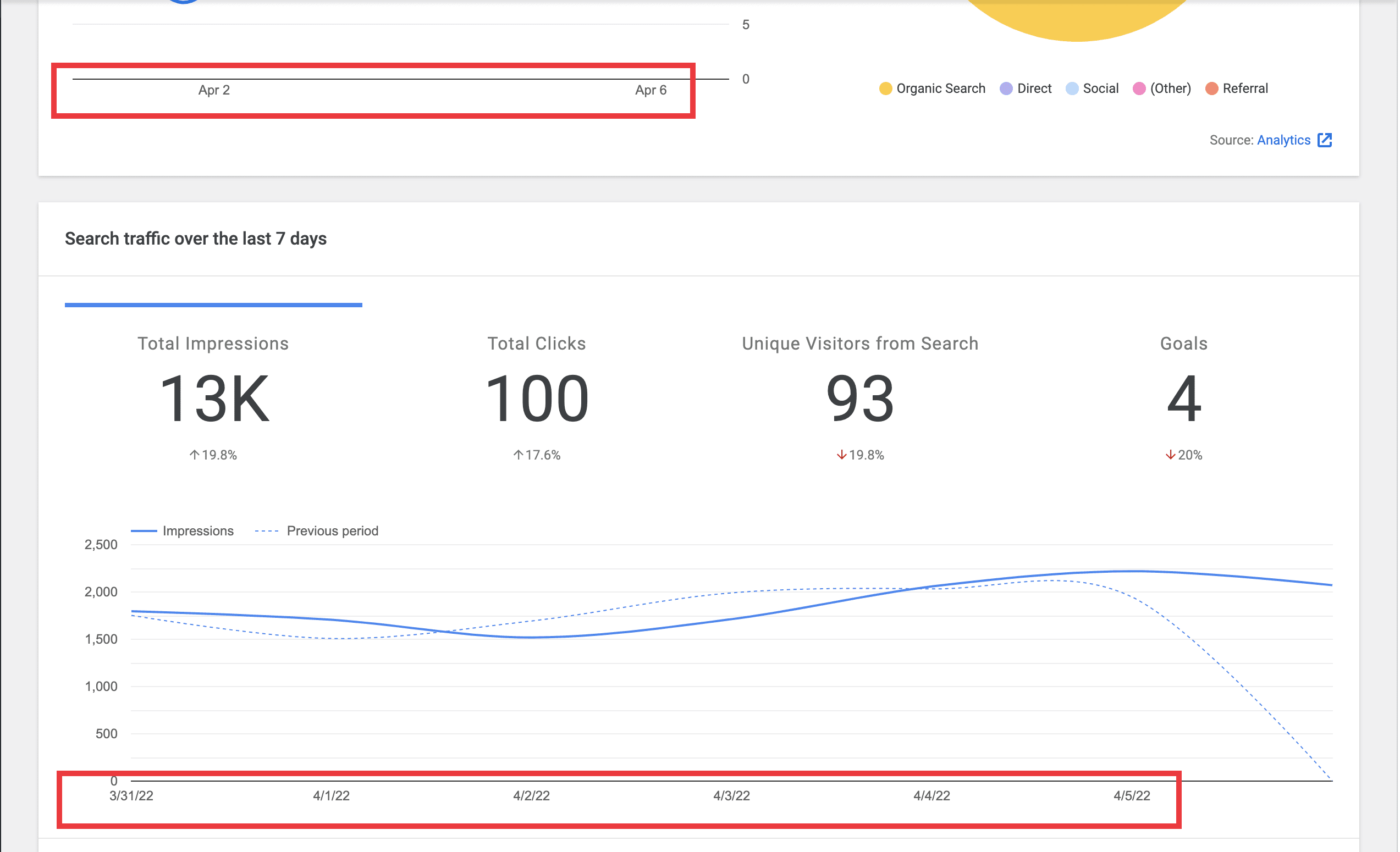This screenshot has height=852, width=1400.
Task: Click the blue tab indicator under Total Impressions
Action: coord(214,305)
